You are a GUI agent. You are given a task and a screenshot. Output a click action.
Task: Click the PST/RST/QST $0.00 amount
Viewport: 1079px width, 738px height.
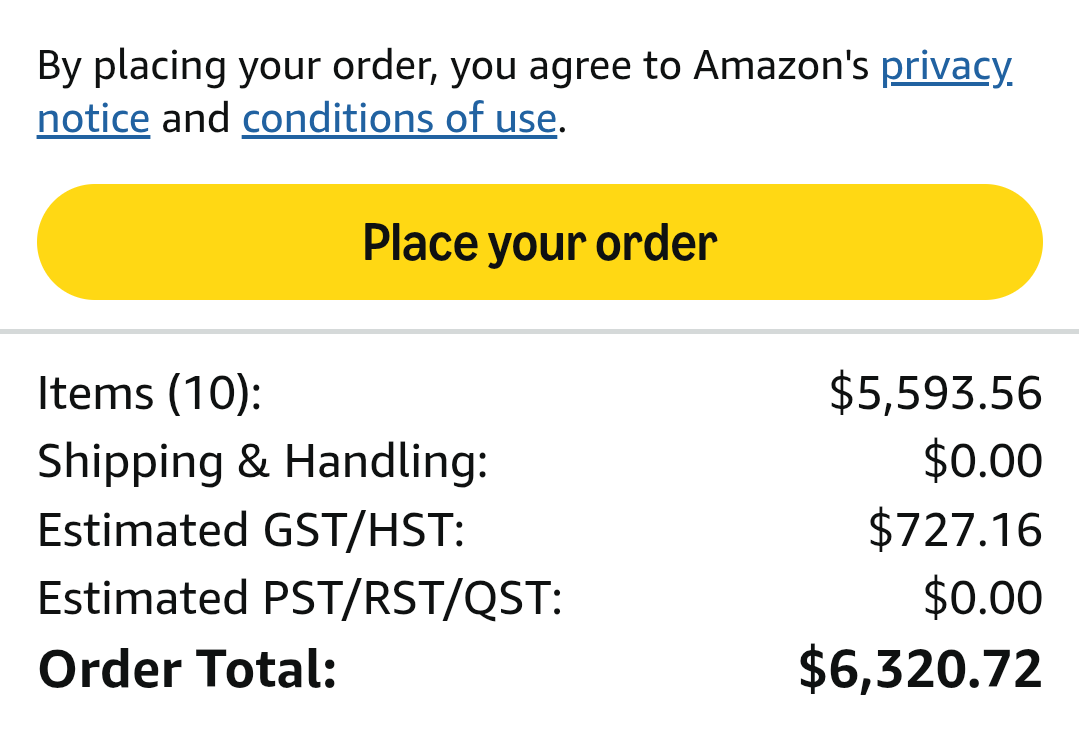click(982, 598)
